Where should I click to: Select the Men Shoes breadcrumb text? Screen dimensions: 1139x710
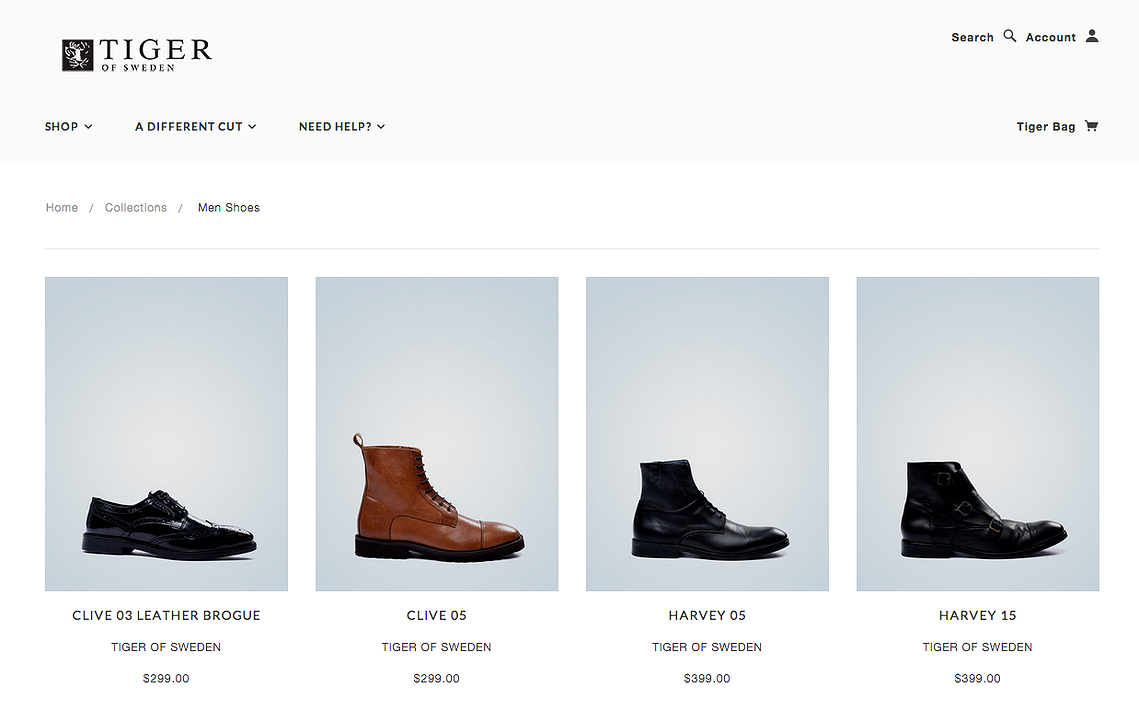click(229, 208)
